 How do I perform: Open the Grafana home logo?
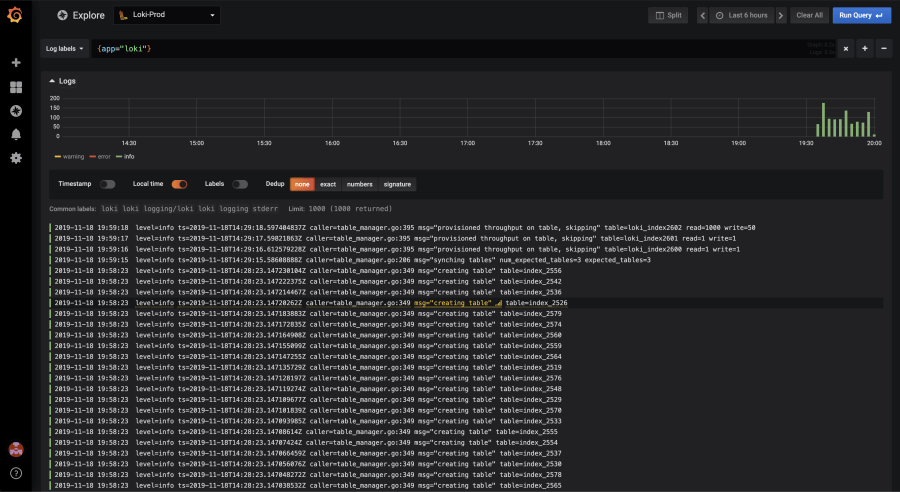coord(15,15)
